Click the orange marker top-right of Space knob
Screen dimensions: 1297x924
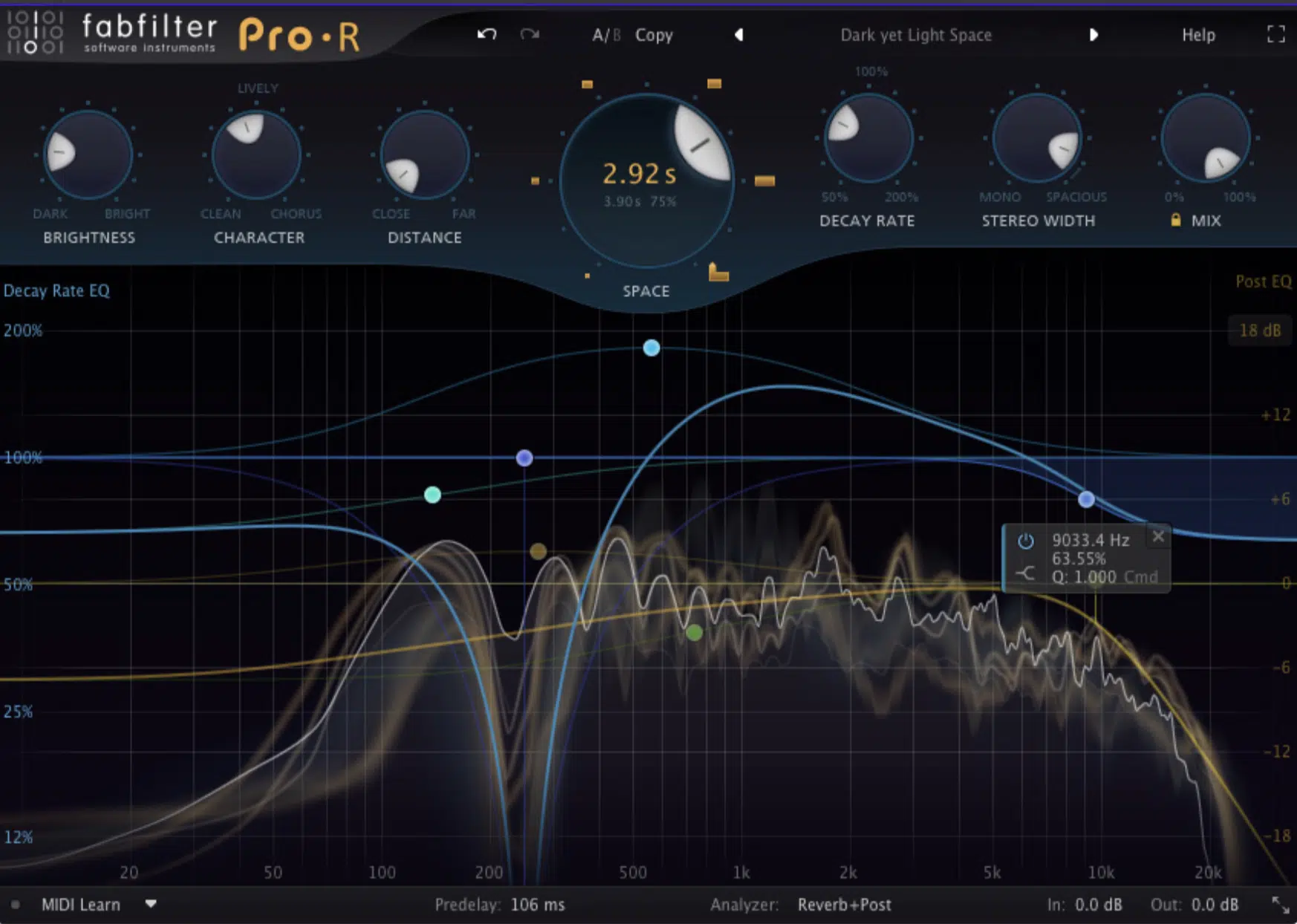tap(714, 83)
